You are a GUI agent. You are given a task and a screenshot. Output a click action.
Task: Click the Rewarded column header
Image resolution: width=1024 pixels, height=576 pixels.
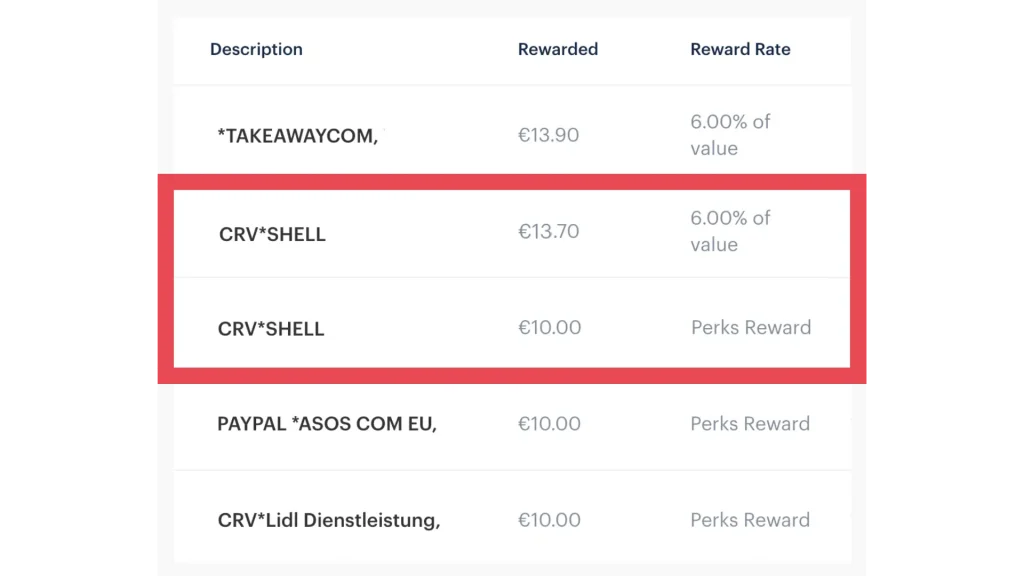coord(558,49)
